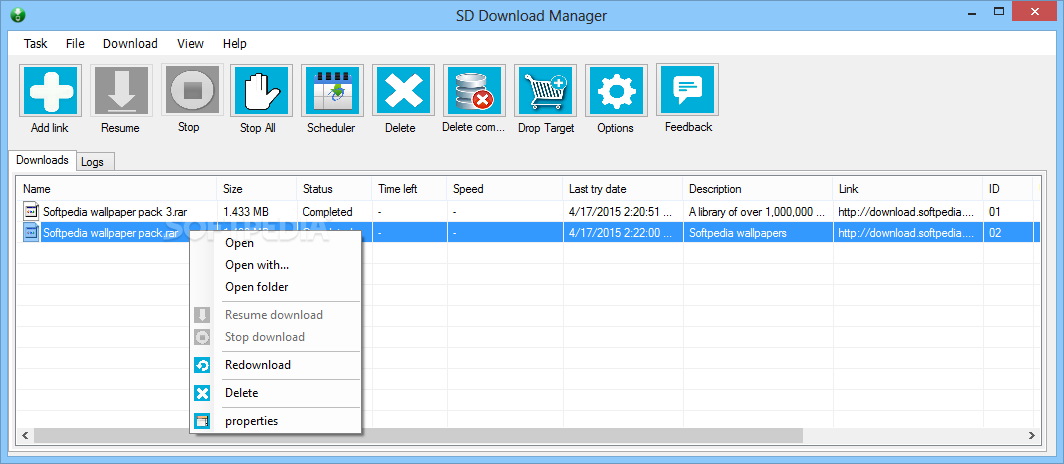Choose Open with... from context menu
The height and width of the screenshot is (464, 1064).
(x=257, y=265)
